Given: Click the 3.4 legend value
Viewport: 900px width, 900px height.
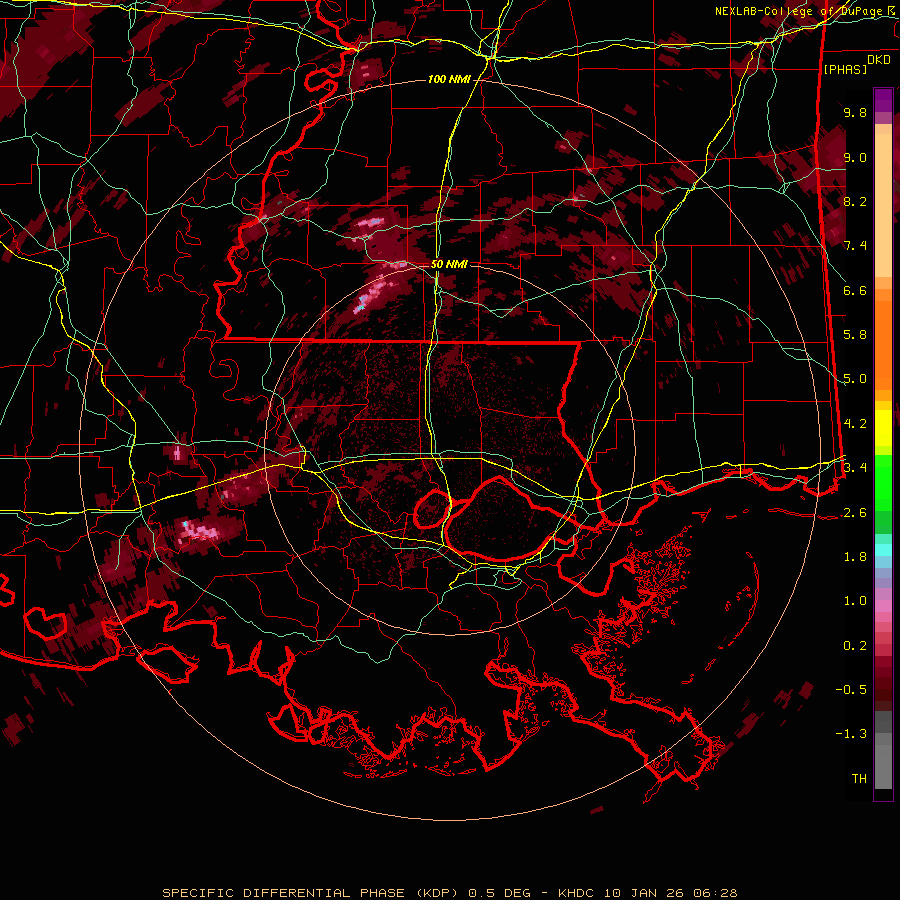Looking at the screenshot, I should (855, 468).
